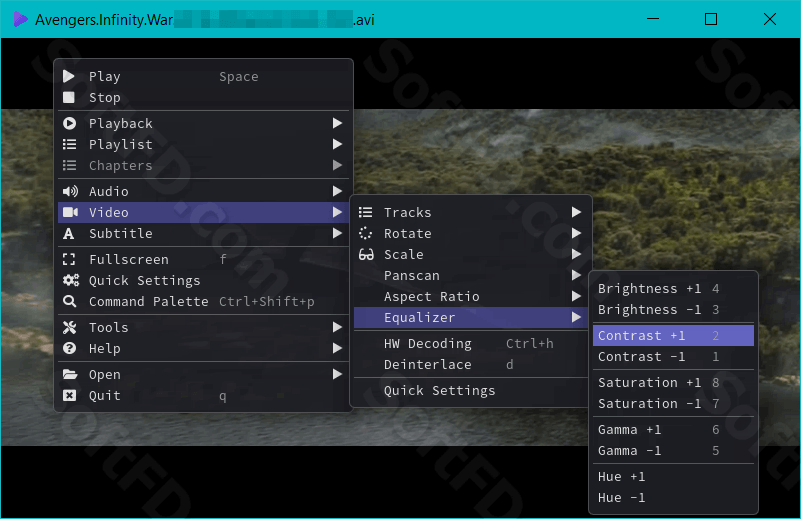Select Stop from the main menu

pyautogui.click(x=203, y=98)
